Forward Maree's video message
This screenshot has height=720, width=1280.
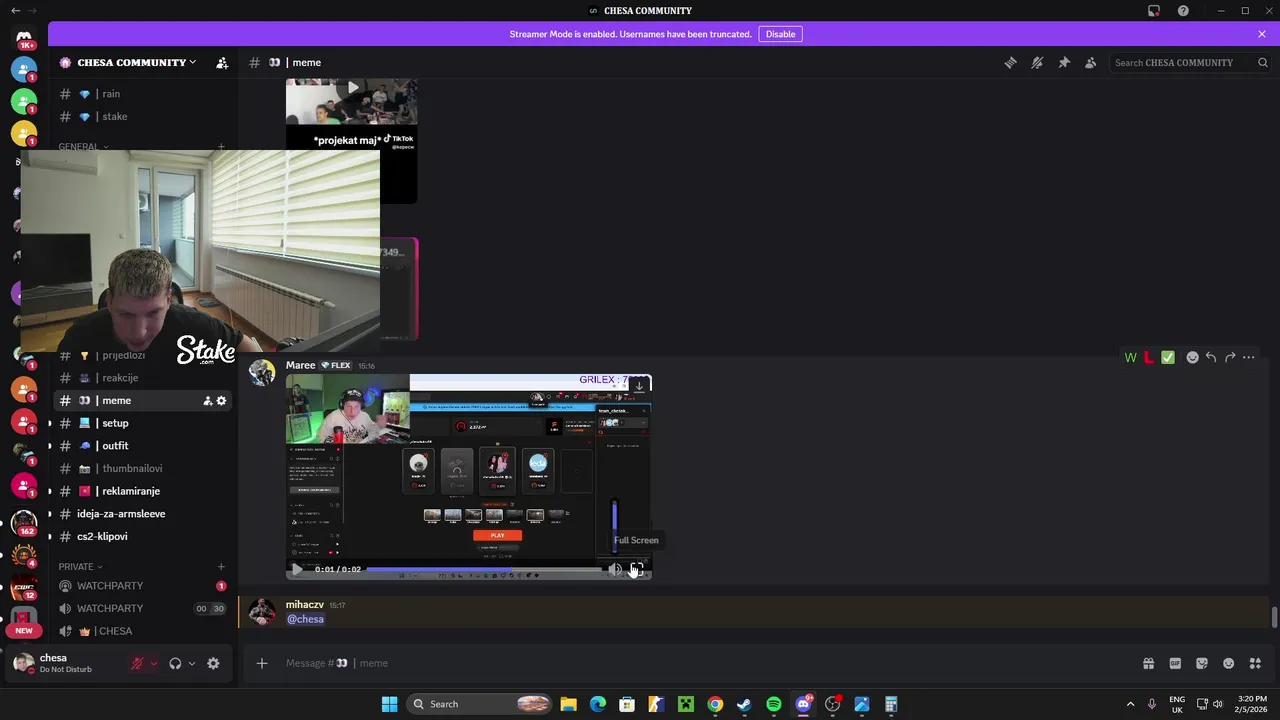[1230, 357]
